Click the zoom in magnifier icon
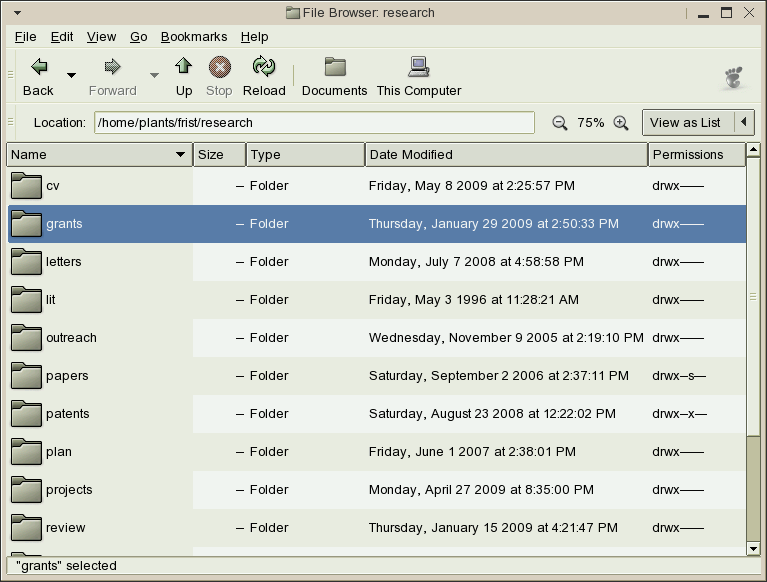 pyautogui.click(x=621, y=123)
